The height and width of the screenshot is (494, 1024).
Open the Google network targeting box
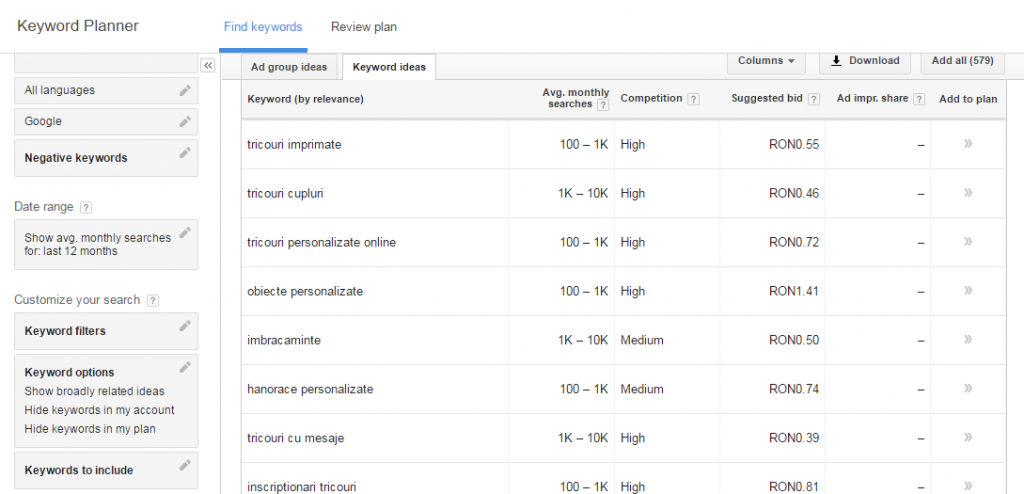[106, 122]
